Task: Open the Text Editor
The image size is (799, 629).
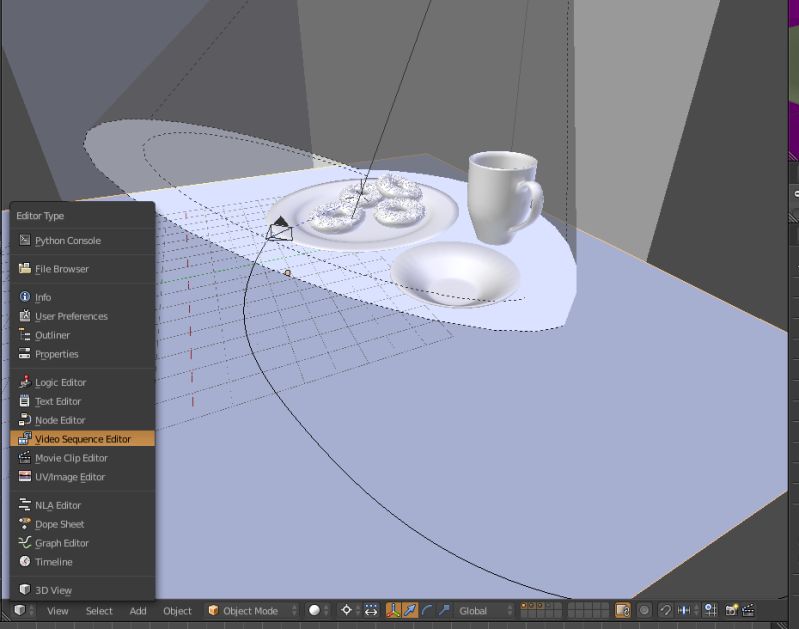Action: tap(82, 401)
